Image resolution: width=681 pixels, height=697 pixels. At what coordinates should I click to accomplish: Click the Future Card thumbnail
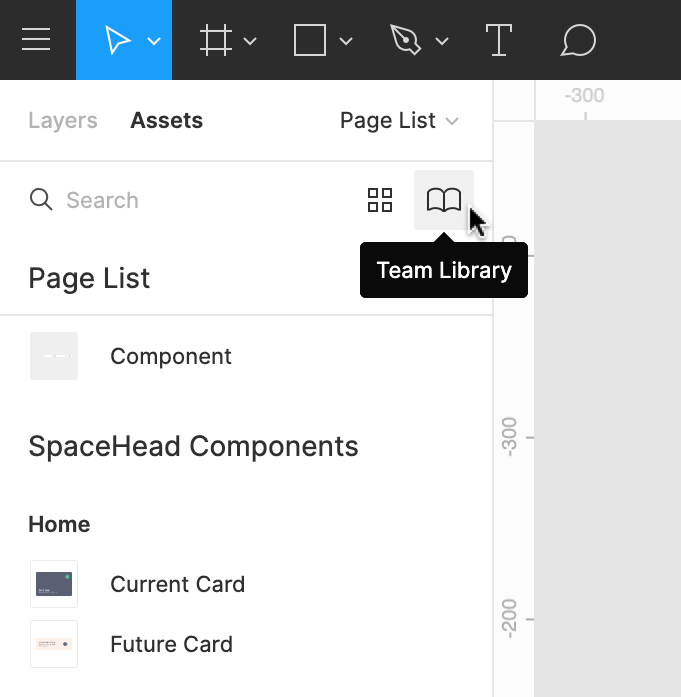[54, 644]
